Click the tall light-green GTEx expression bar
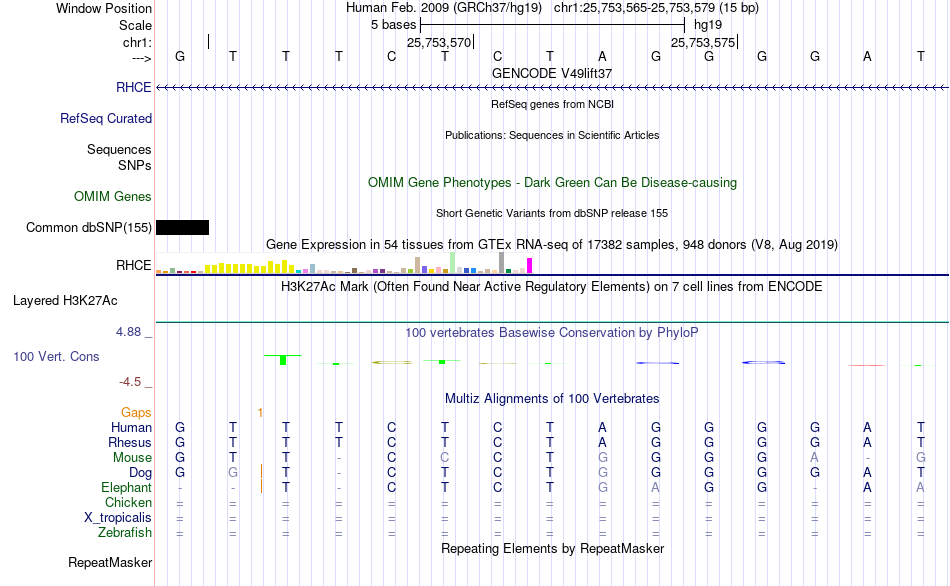 pyautogui.click(x=453, y=263)
